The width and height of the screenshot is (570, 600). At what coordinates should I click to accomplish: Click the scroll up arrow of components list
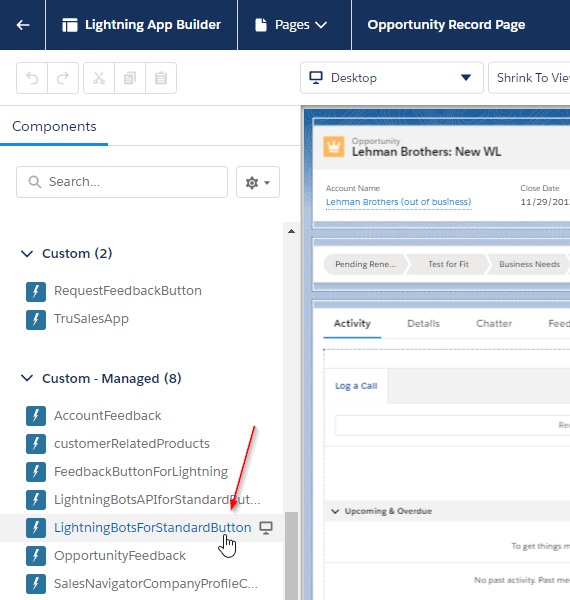[292, 231]
